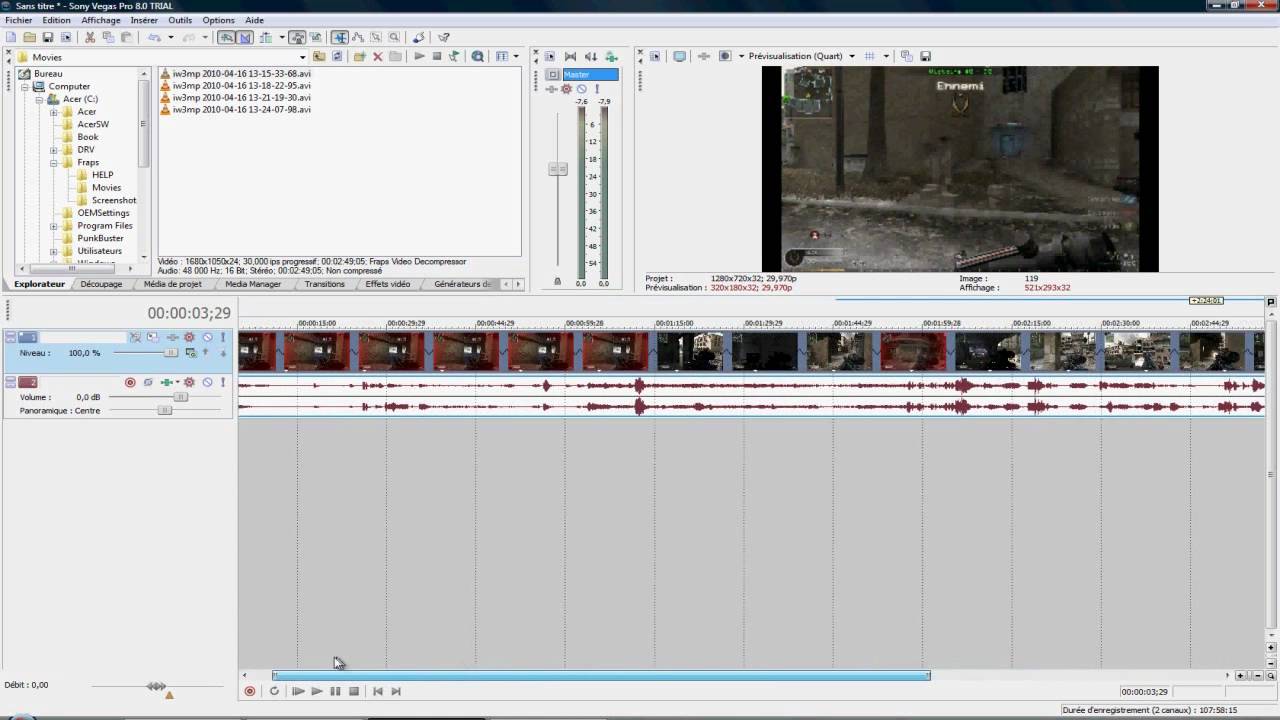Click the New project icon
This screenshot has width=1280, height=720.
pyautogui.click(x=10, y=37)
